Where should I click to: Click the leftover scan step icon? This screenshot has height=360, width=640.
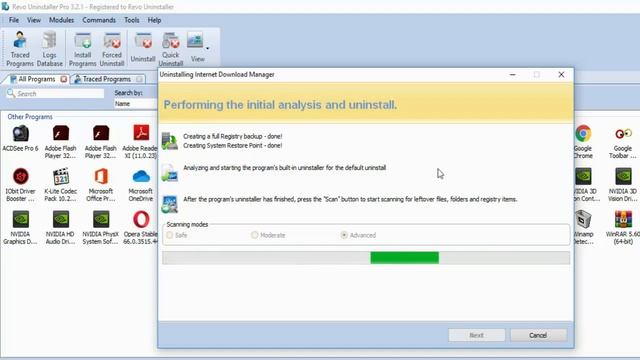169,204
